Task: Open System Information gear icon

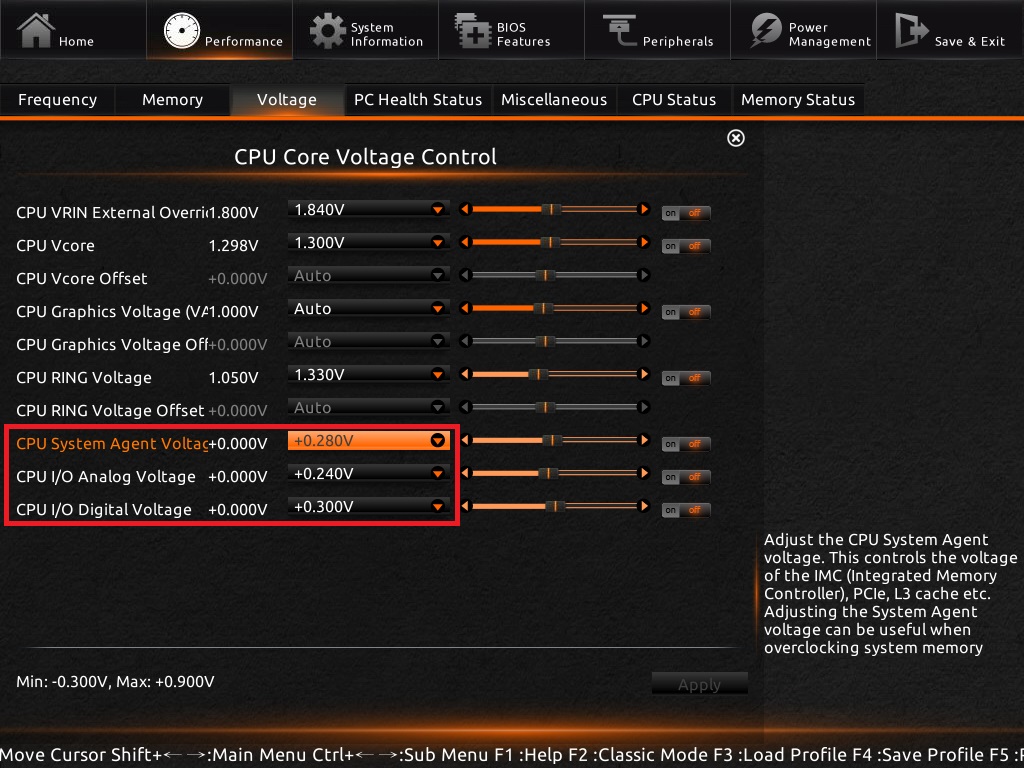Action: tap(327, 31)
